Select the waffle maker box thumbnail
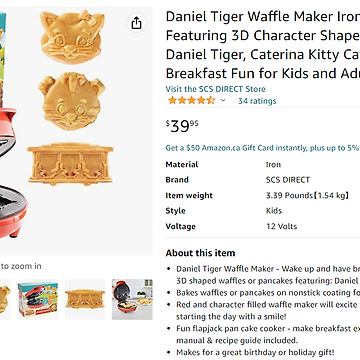Viewport: 360px width, 360px height. point(38,299)
